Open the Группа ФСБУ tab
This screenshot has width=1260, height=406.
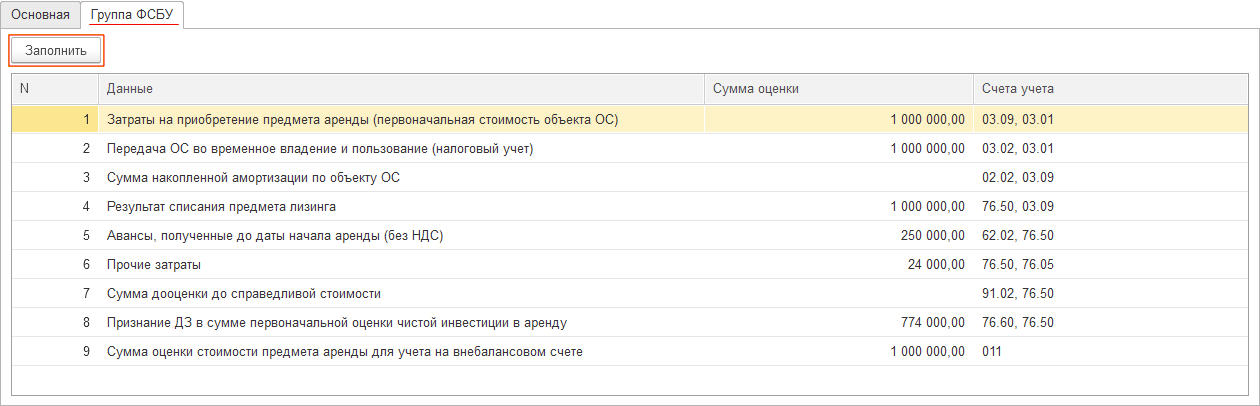pyautogui.click(x=130, y=15)
